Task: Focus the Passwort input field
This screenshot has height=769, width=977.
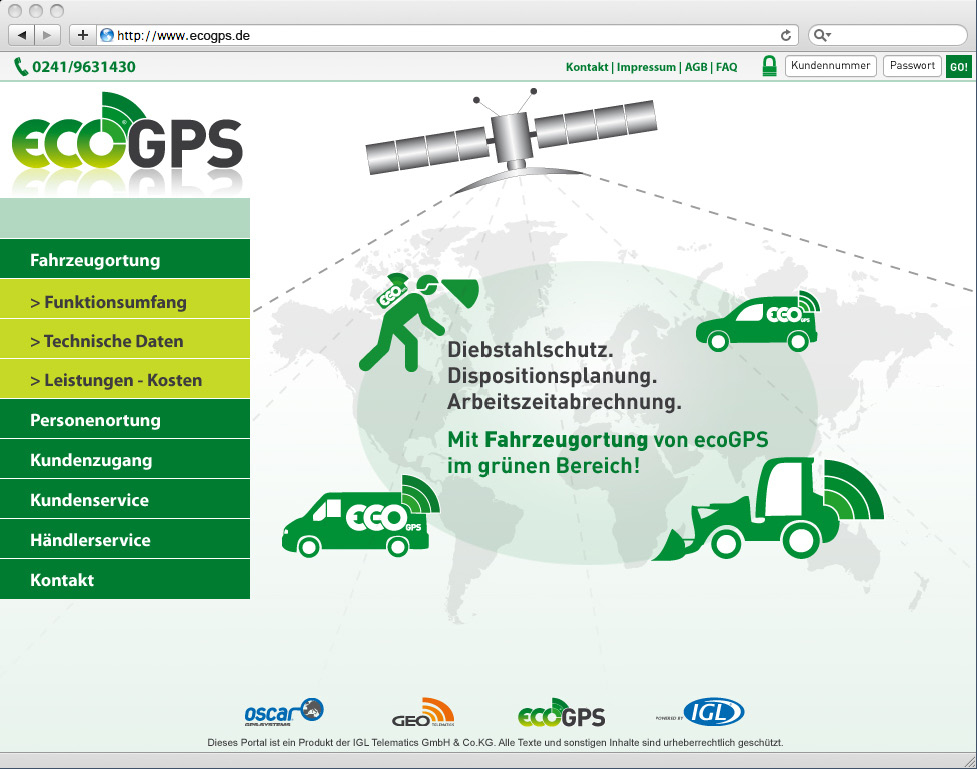Action: tap(912, 66)
